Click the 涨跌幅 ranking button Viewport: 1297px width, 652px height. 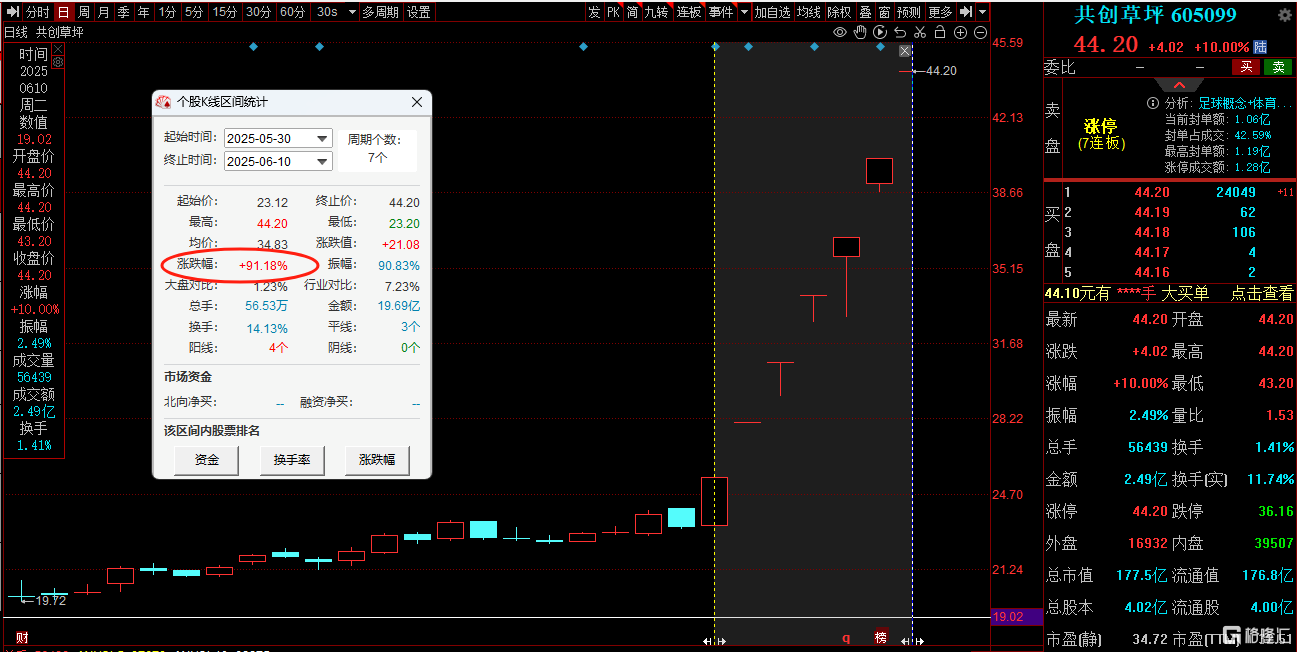377,460
